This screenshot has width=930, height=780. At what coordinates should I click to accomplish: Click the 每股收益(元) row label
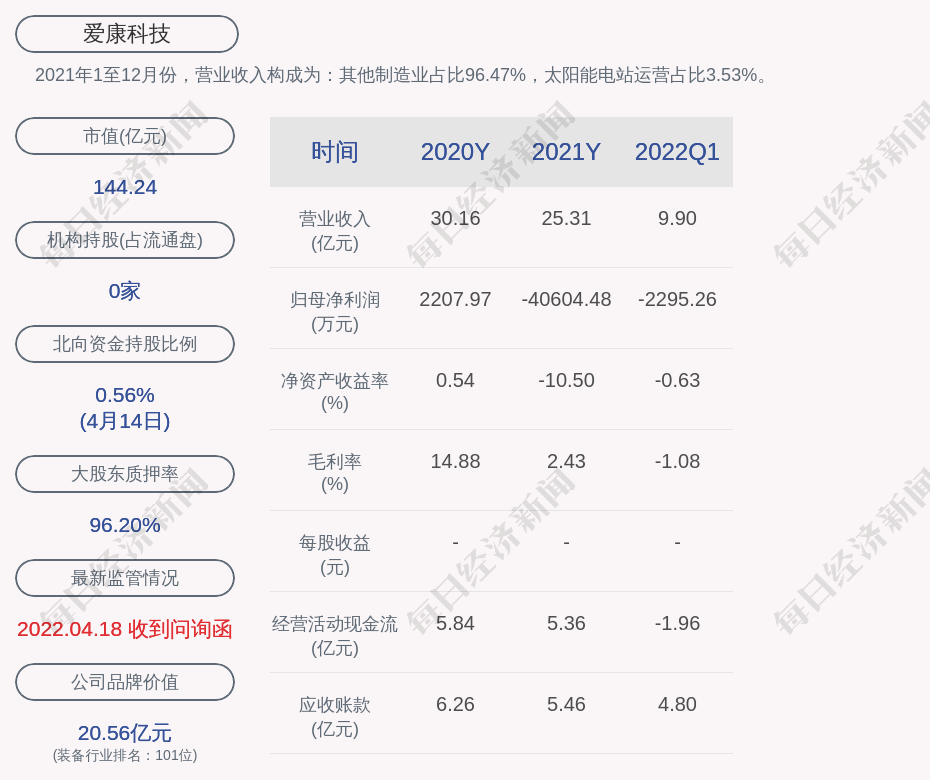point(335,555)
